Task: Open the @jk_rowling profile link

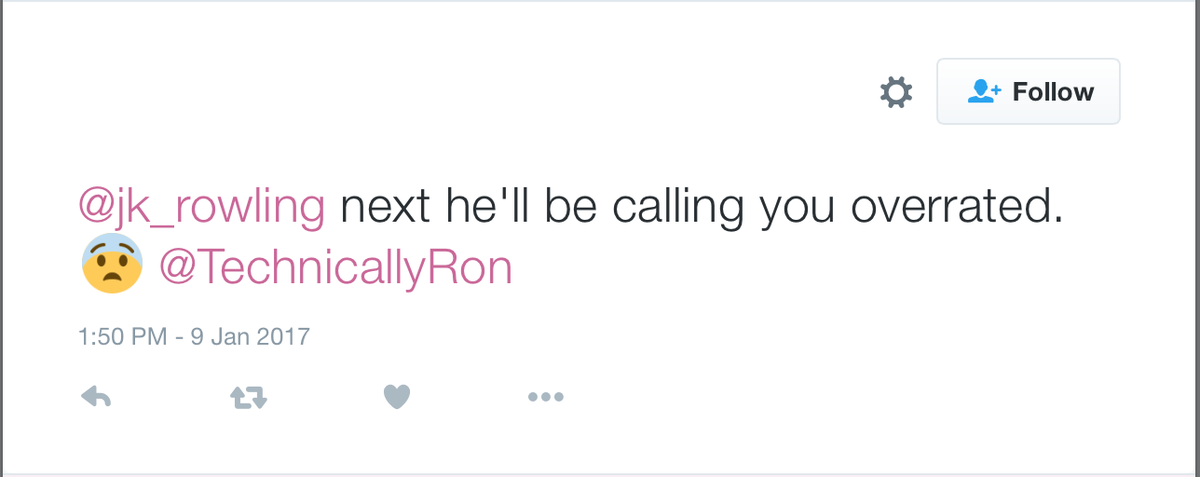Action: (202, 208)
